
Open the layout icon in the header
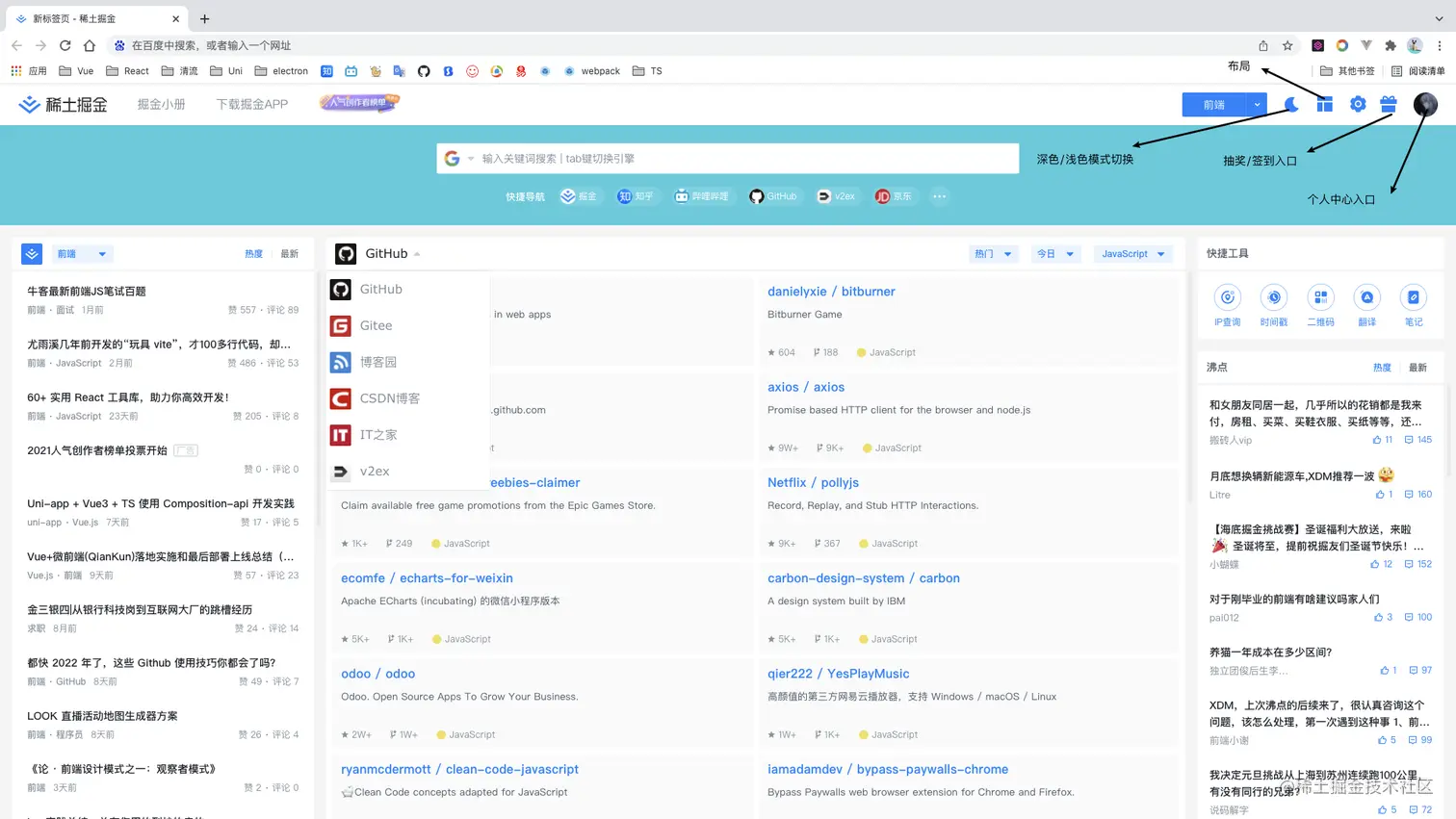[1325, 104]
